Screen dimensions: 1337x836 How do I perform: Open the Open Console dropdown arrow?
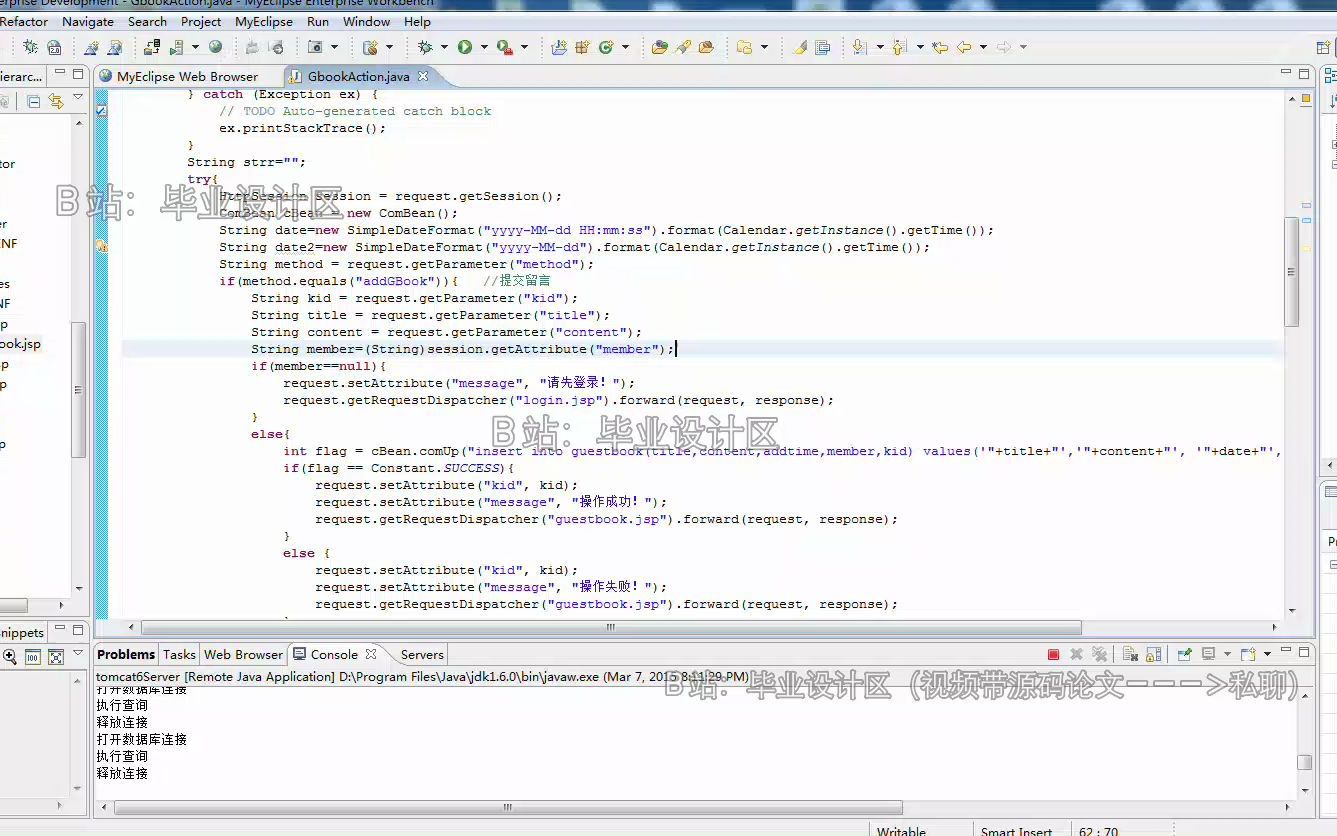pyautogui.click(x=1267, y=654)
